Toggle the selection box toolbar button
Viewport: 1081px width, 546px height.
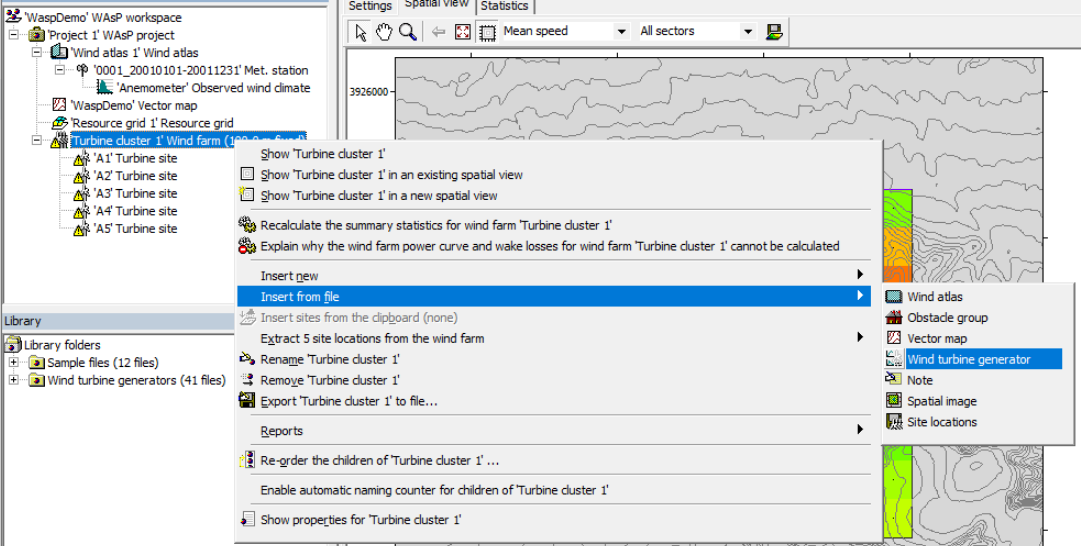(487, 32)
